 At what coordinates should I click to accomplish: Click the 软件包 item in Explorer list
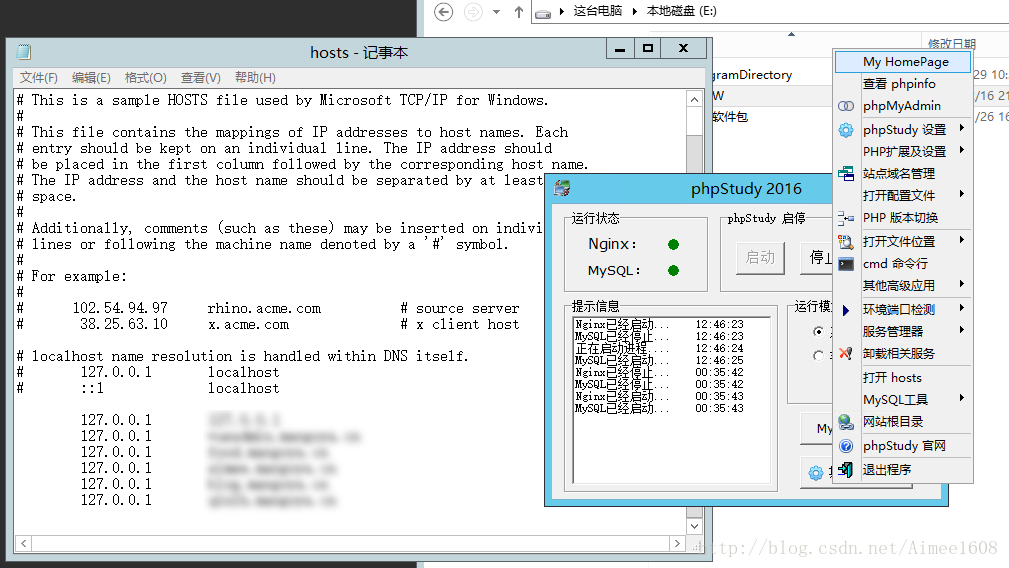[730, 117]
